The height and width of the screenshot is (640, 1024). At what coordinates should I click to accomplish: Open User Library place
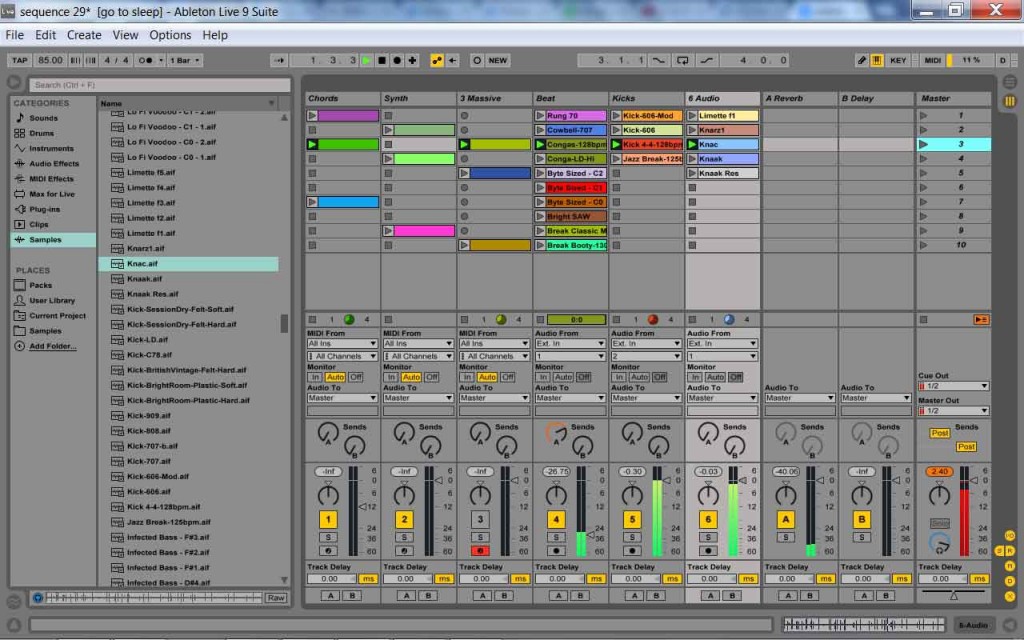52,300
